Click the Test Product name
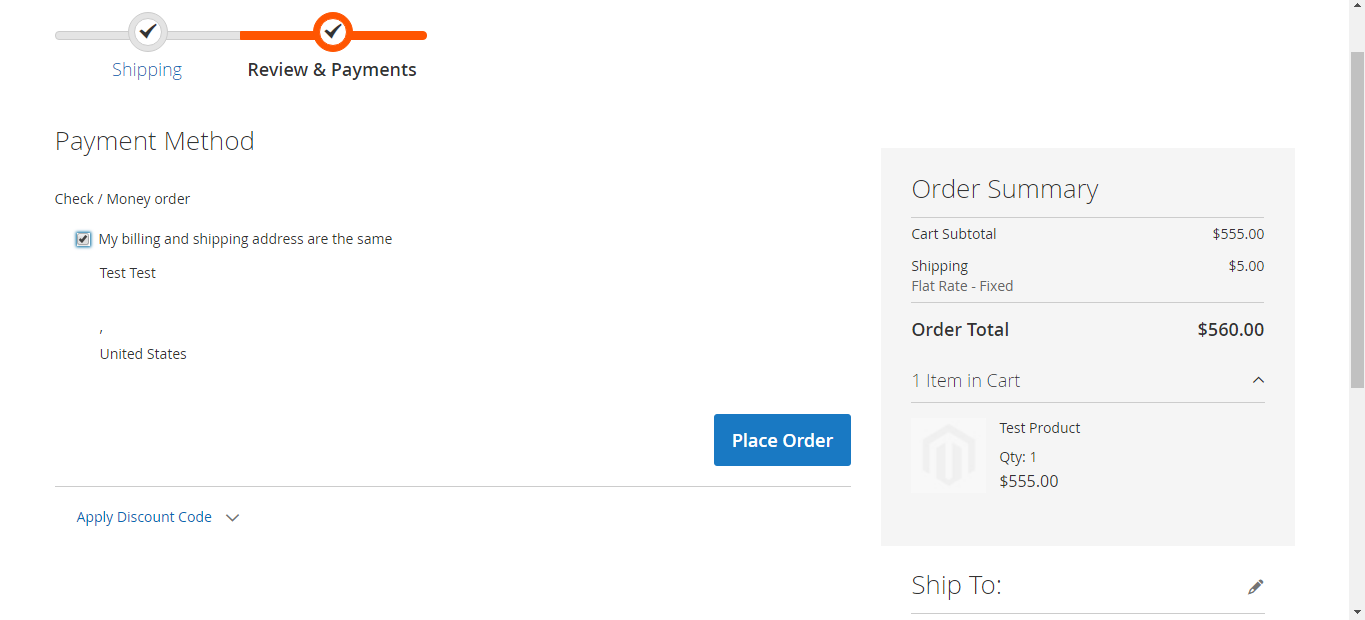The width and height of the screenshot is (1365, 620). tap(1039, 427)
